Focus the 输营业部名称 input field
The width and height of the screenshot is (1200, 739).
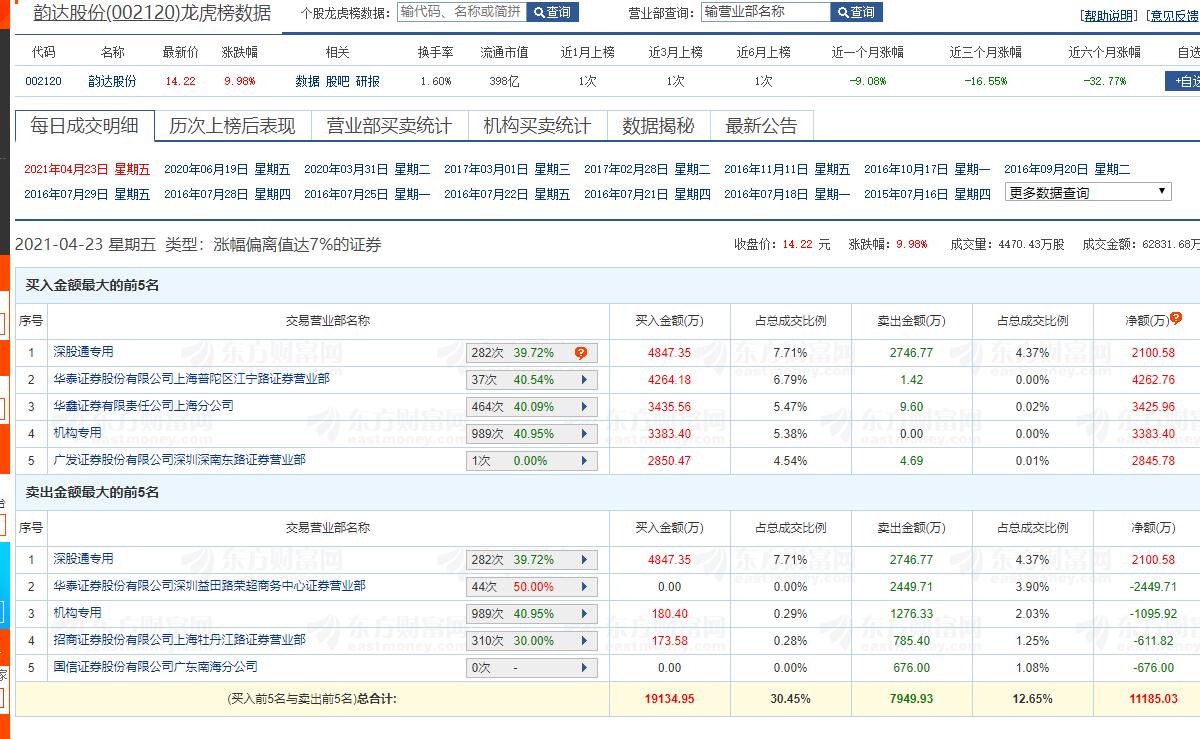[765, 12]
